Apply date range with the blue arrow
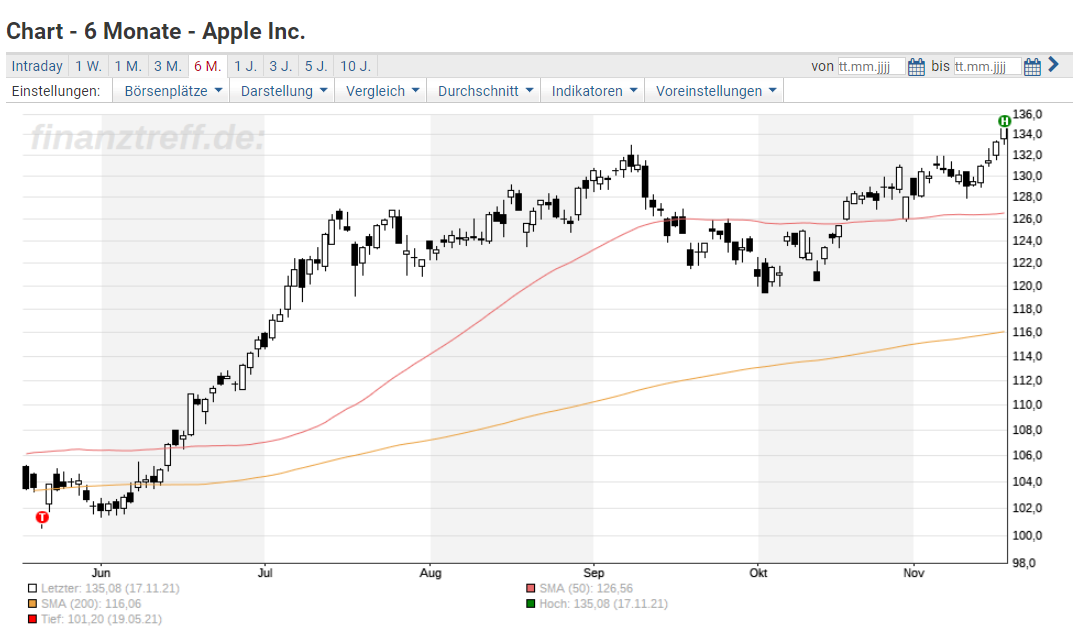1089x640 pixels. coord(1054,65)
